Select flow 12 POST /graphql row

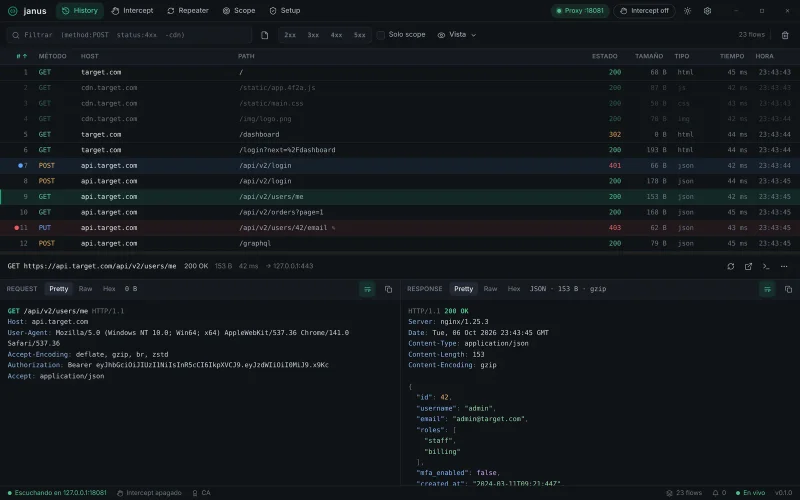[400, 243]
